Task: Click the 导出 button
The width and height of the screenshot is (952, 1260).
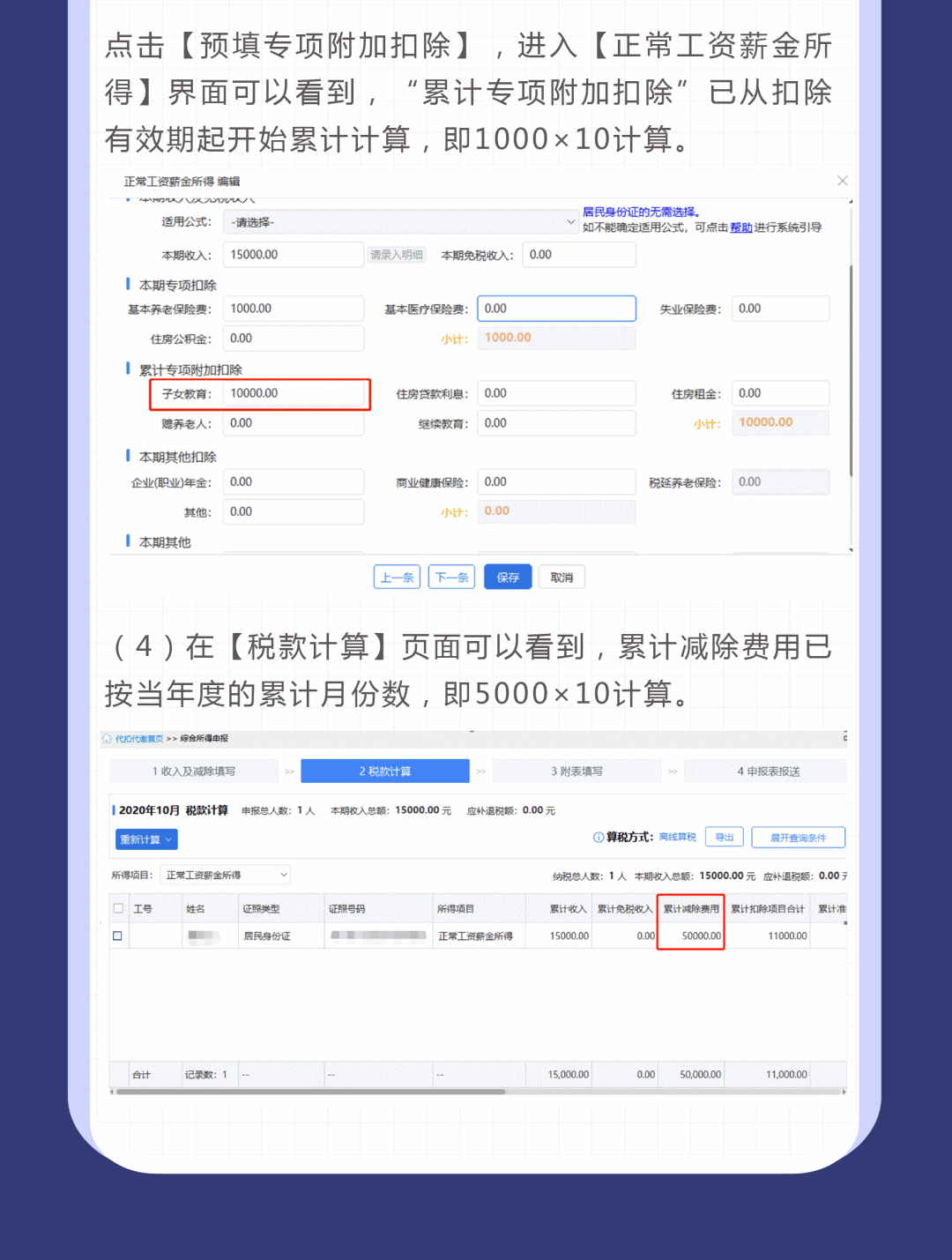Action: click(725, 838)
